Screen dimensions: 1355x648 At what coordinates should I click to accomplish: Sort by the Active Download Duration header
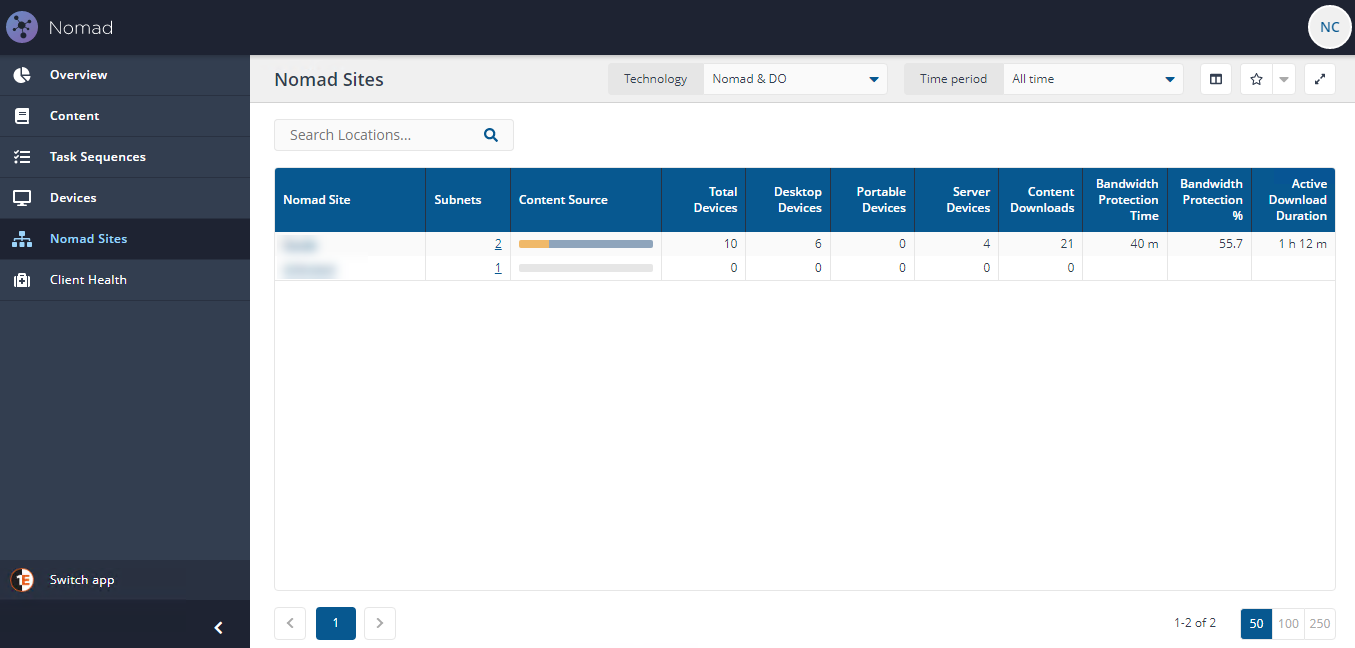point(1293,200)
